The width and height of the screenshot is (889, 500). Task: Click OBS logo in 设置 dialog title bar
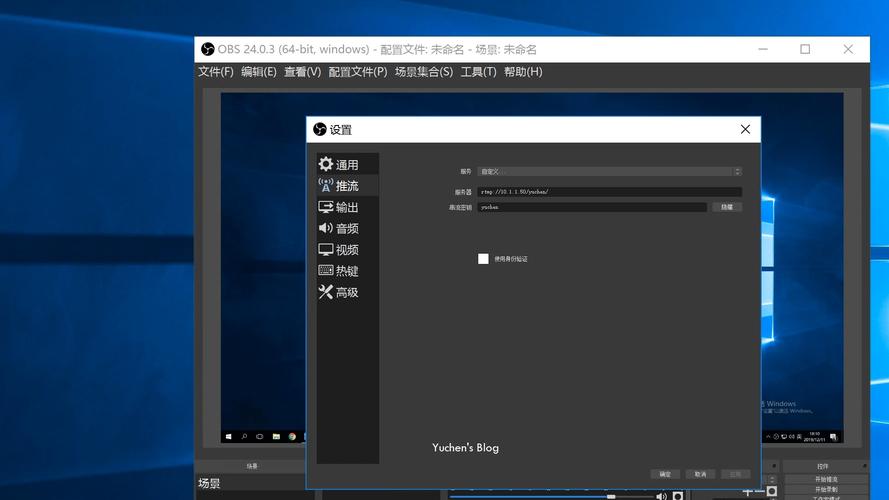coord(320,129)
